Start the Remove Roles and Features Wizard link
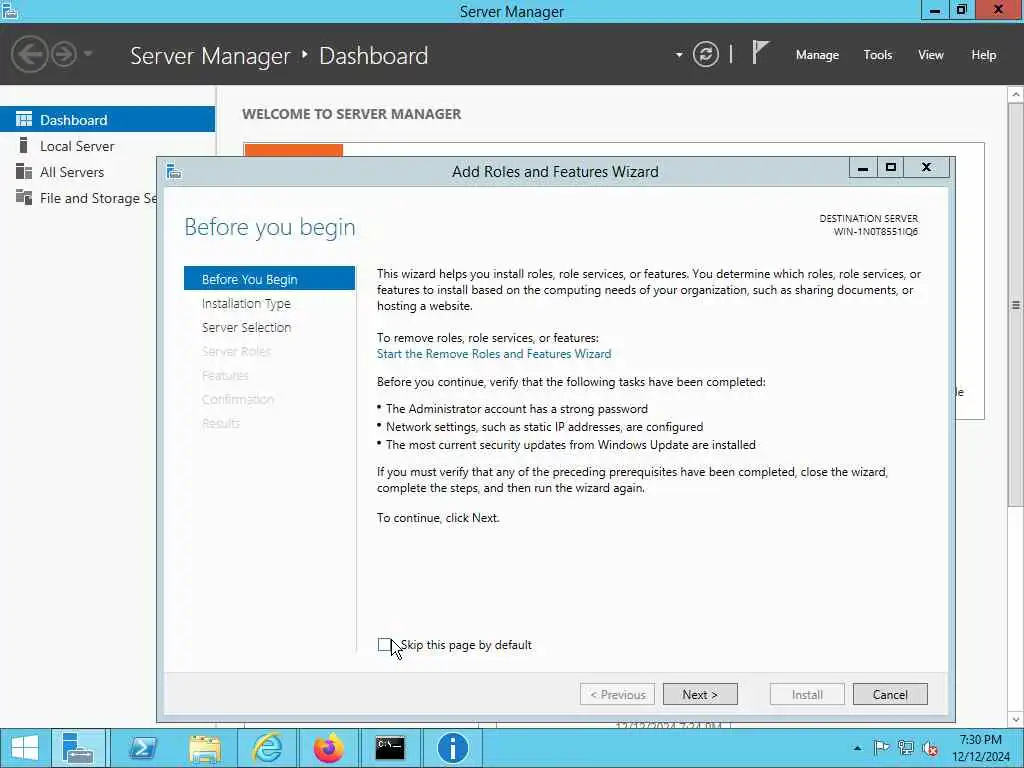 click(494, 354)
